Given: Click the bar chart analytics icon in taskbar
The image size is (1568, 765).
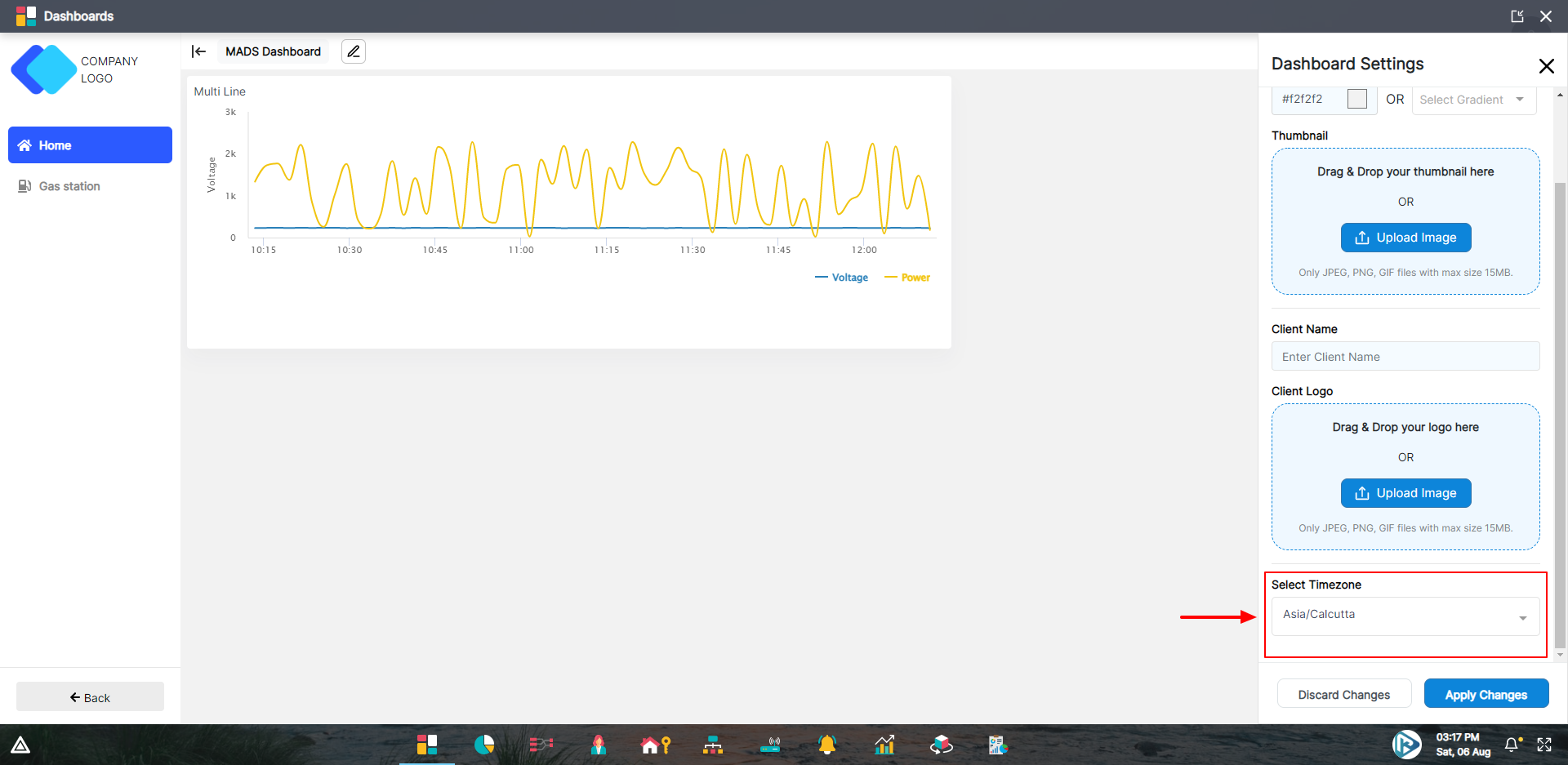Looking at the screenshot, I should pos(884,745).
